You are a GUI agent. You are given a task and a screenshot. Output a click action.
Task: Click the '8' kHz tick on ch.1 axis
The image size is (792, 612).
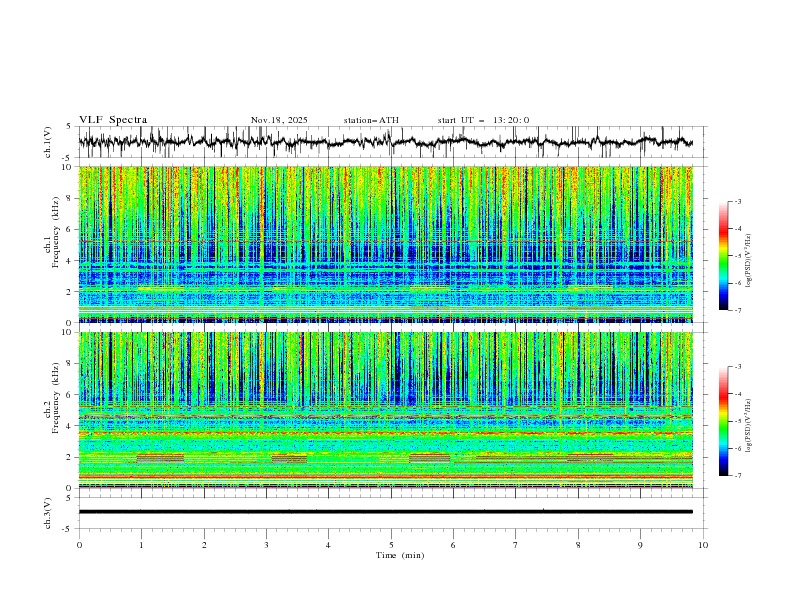coord(71,198)
